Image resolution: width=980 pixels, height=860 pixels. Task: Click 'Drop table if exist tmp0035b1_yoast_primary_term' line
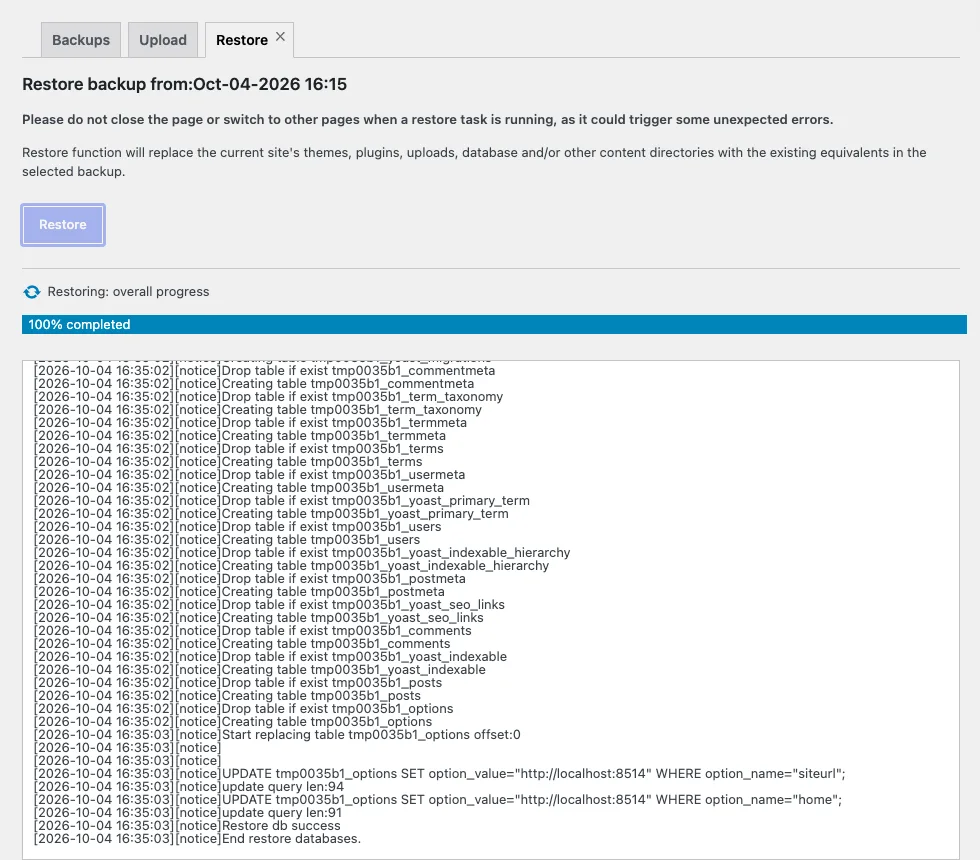tap(282, 501)
